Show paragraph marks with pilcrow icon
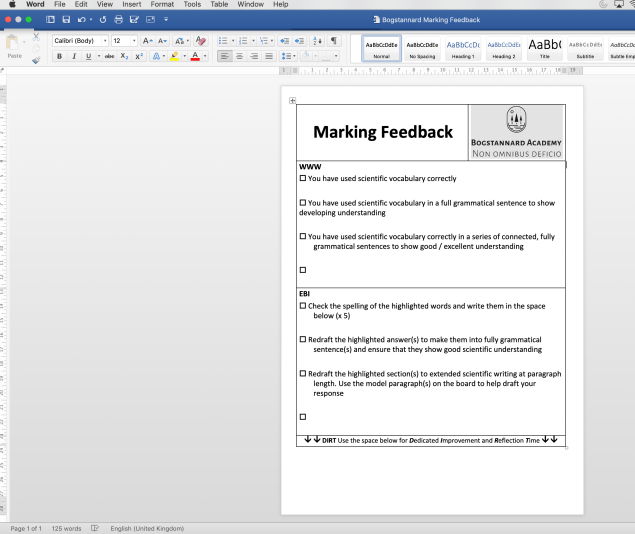The height and width of the screenshot is (534, 635). tap(334, 41)
